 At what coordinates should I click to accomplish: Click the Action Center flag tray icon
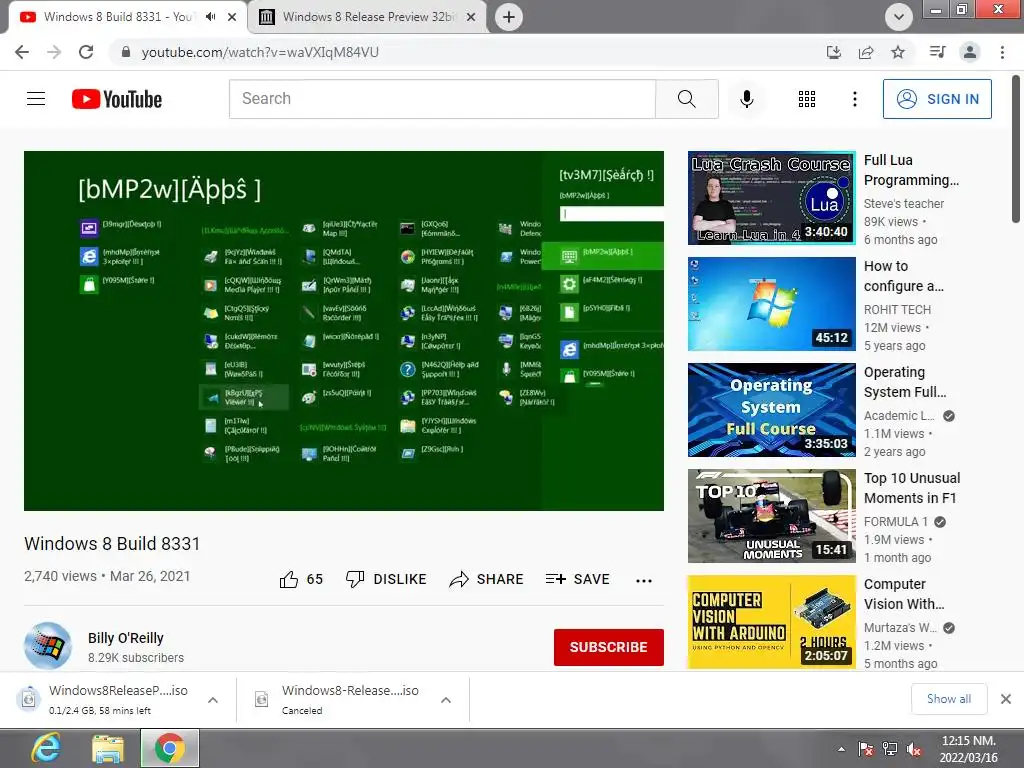866,749
